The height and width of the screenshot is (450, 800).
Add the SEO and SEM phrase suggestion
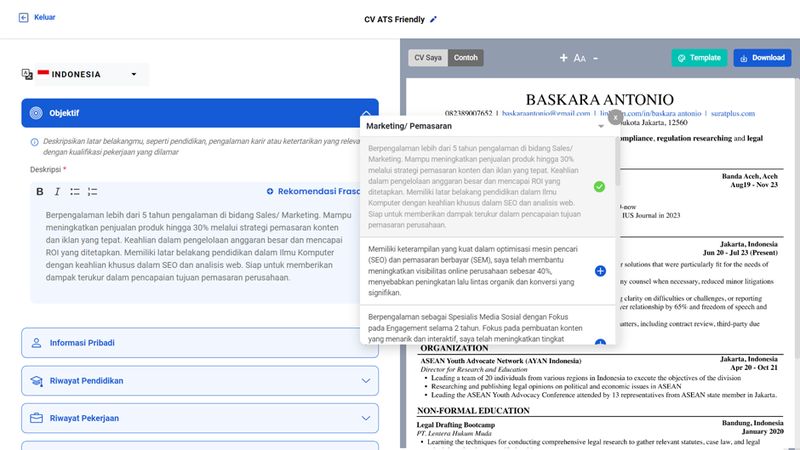click(600, 271)
